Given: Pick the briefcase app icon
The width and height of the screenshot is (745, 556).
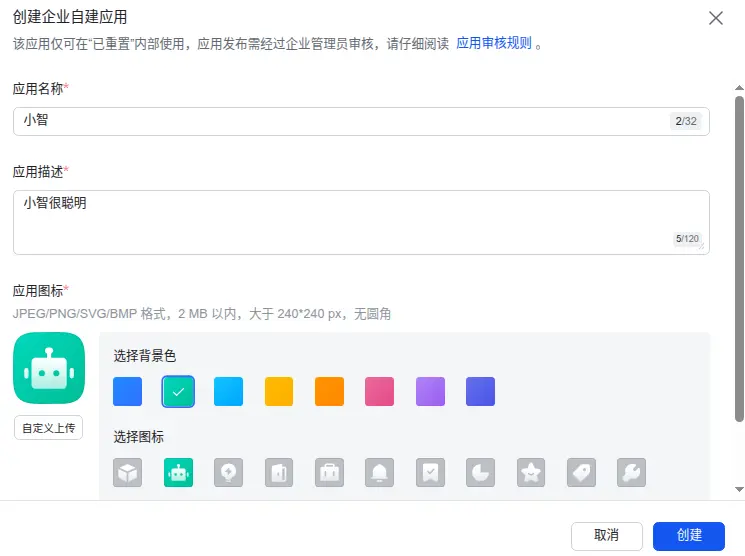Looking at the screenshot, I should coord(329,472).
